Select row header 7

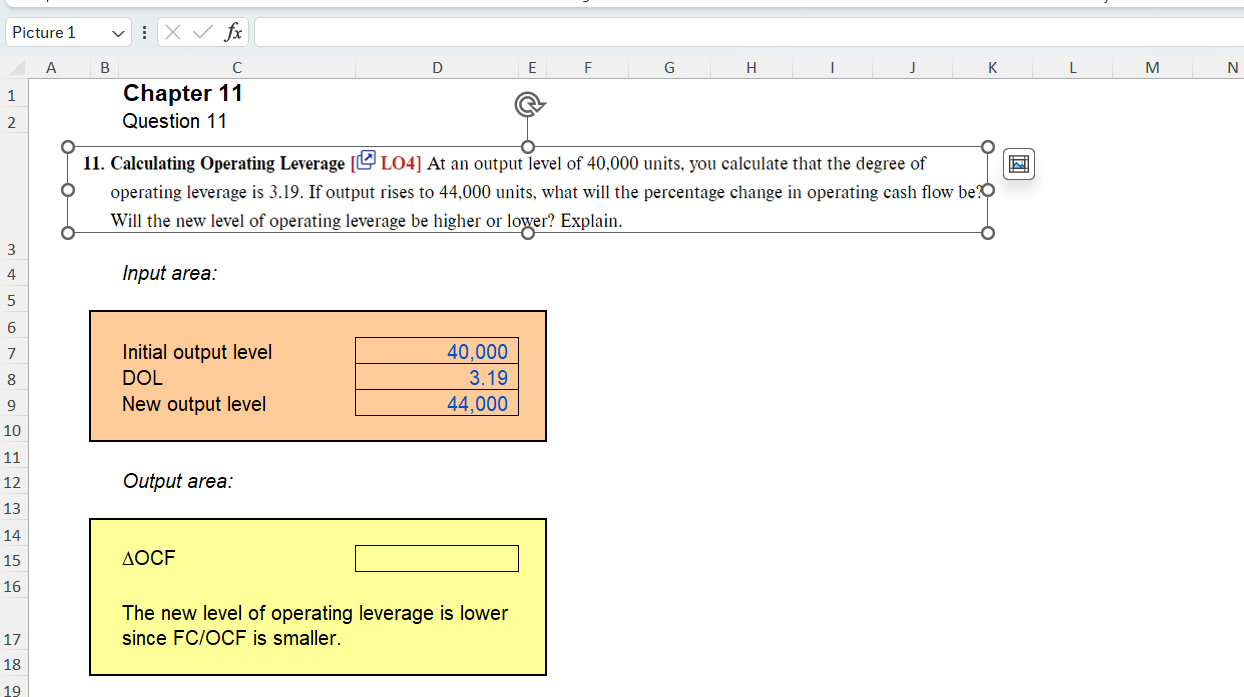tap(12, 351)
